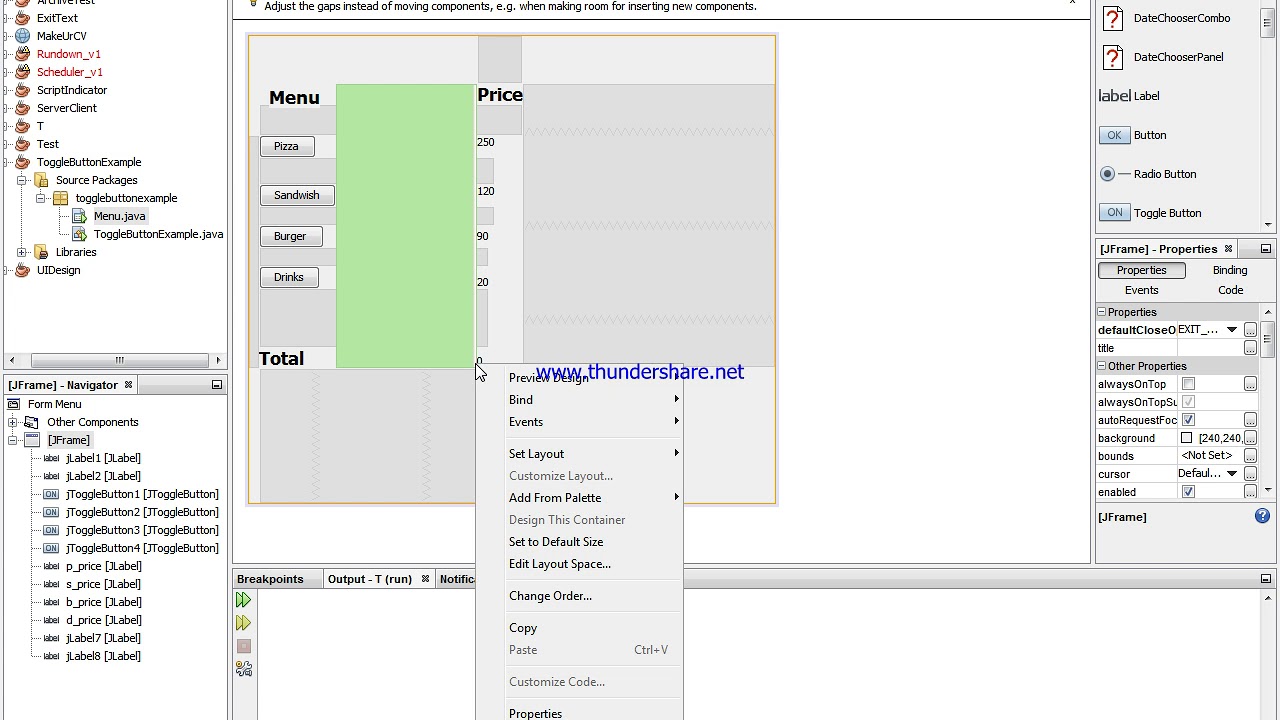
Task: Switch to the Breakpoints tab
Action: click(x=270, y=579)
